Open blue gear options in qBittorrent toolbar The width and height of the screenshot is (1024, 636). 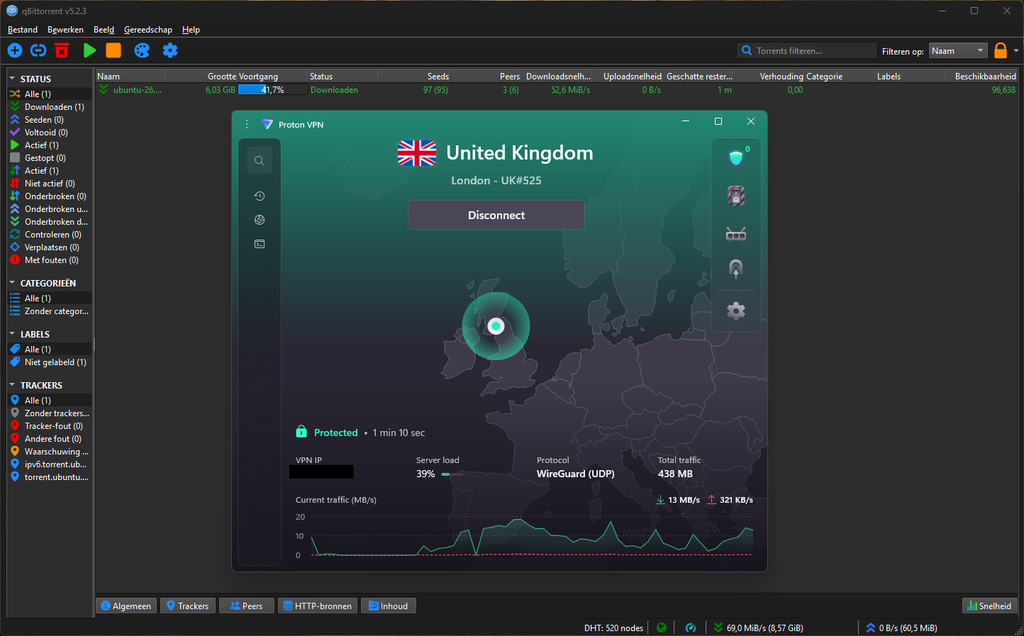pyautogui.click(x=170, y=50)
